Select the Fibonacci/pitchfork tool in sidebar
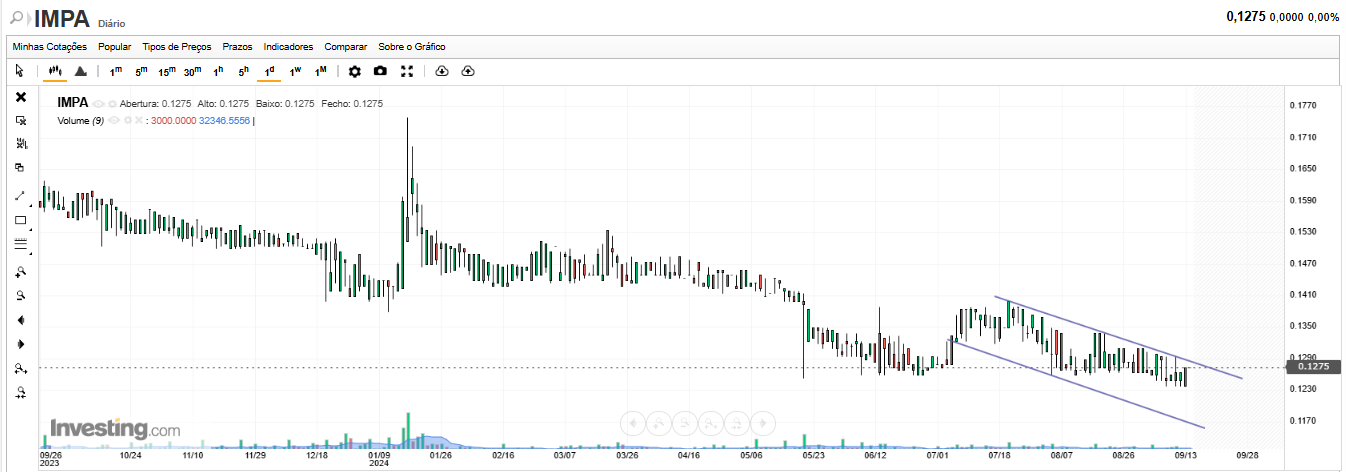1346x472 pixels. coord(20,144)
